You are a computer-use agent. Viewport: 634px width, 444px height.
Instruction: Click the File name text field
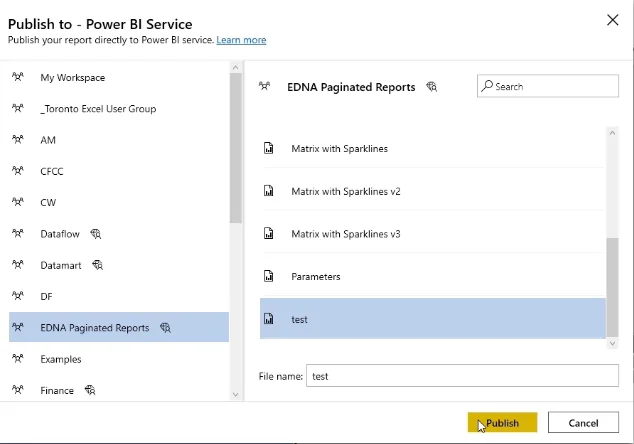click(462, 376)
